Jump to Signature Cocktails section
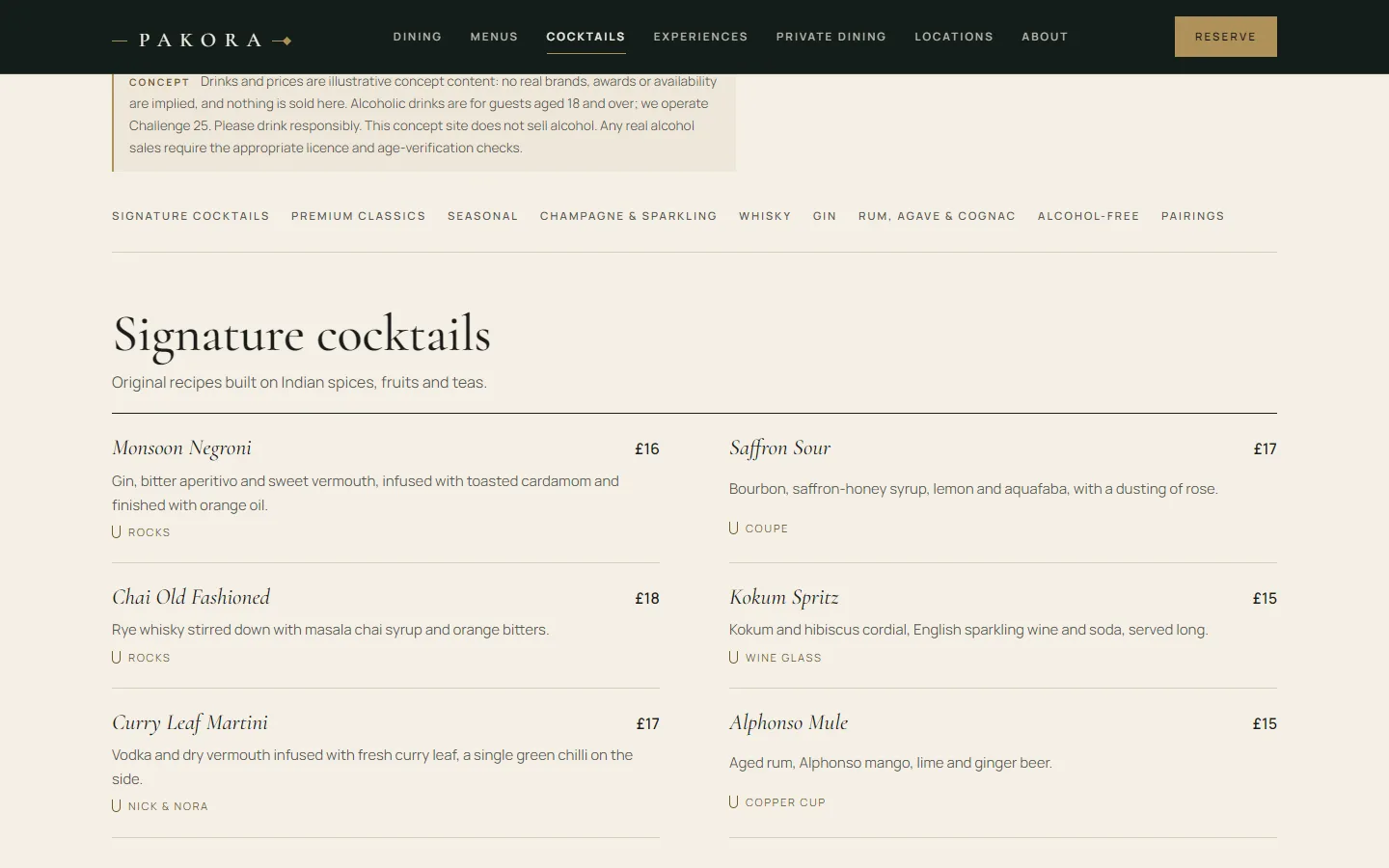 click(x=191, y=216)
